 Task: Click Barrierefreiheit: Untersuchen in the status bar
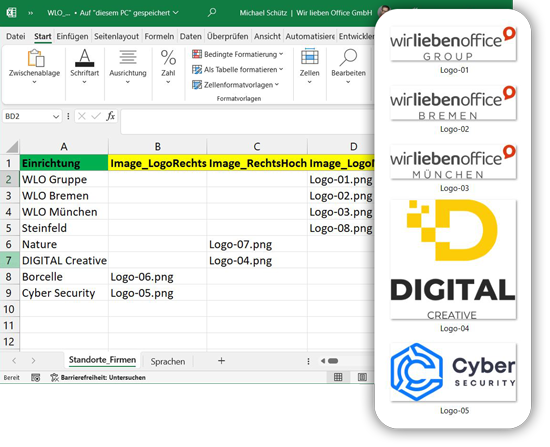coord(98,378)
